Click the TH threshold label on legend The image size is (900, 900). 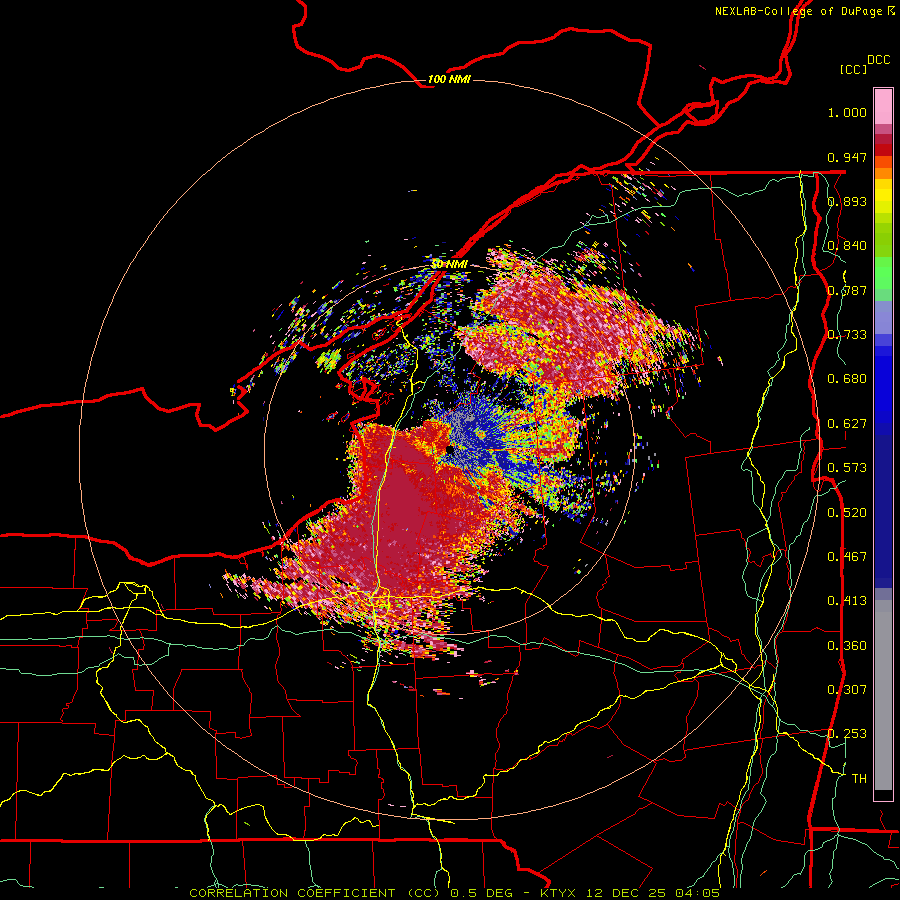859,779
